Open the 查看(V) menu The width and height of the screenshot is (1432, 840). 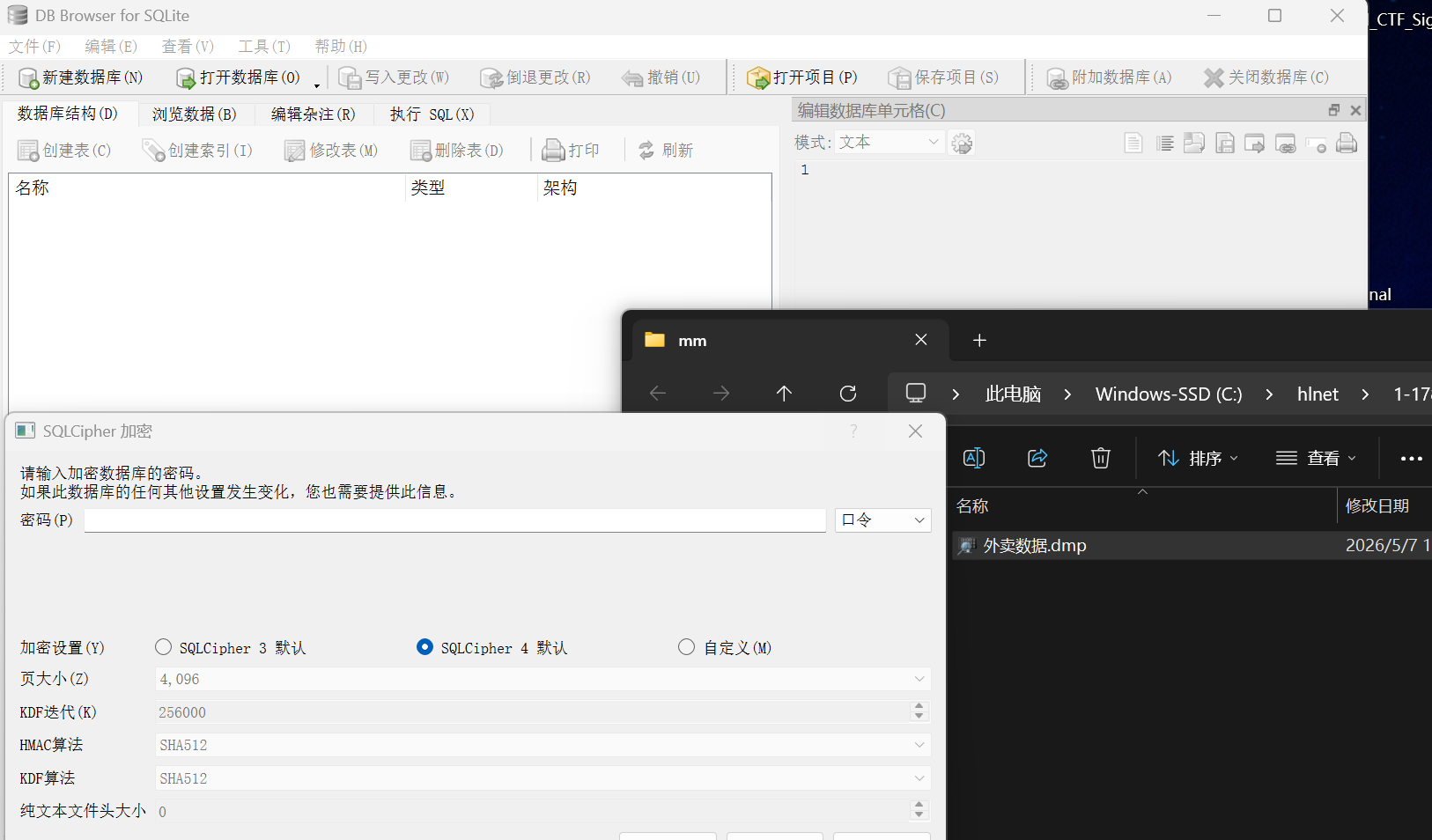[x=188, y=47]
